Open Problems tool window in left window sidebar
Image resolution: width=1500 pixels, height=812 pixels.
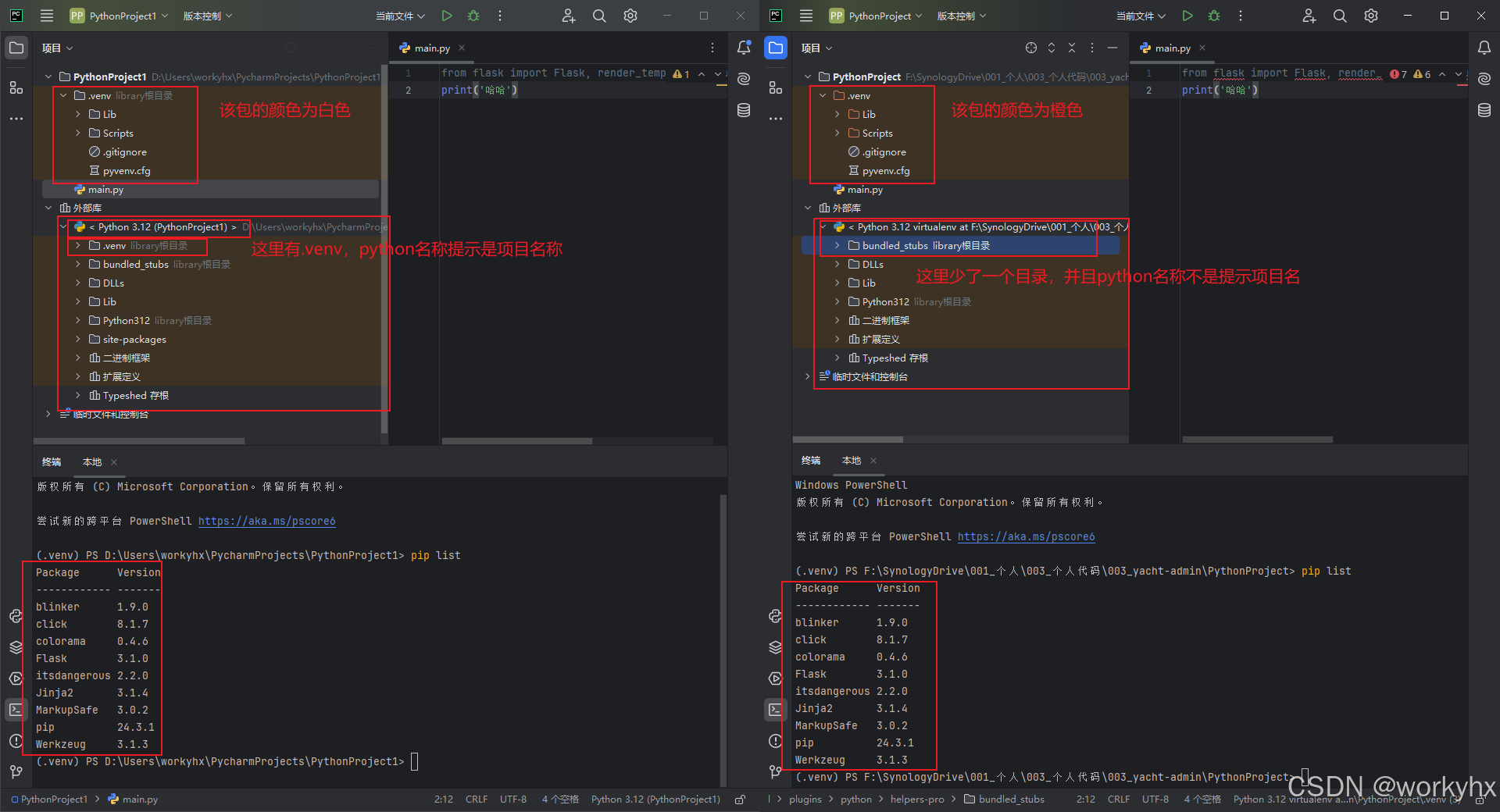click(x=16, y=741)
